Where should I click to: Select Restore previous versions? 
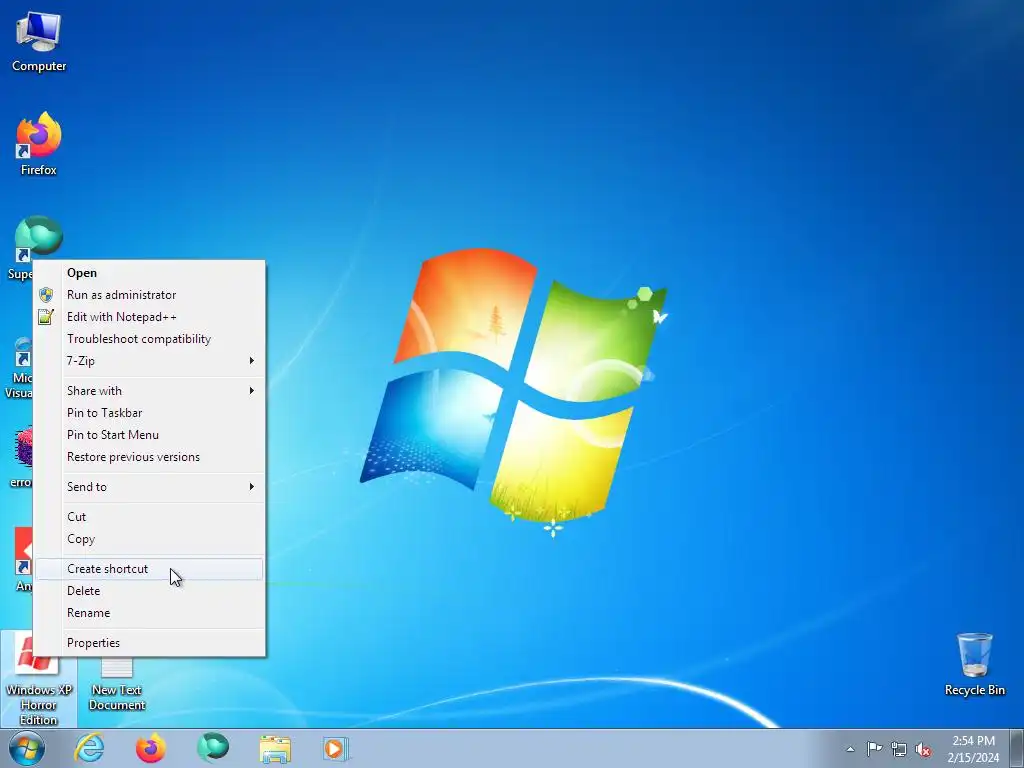pyautogui.click(x=150, y=457)
